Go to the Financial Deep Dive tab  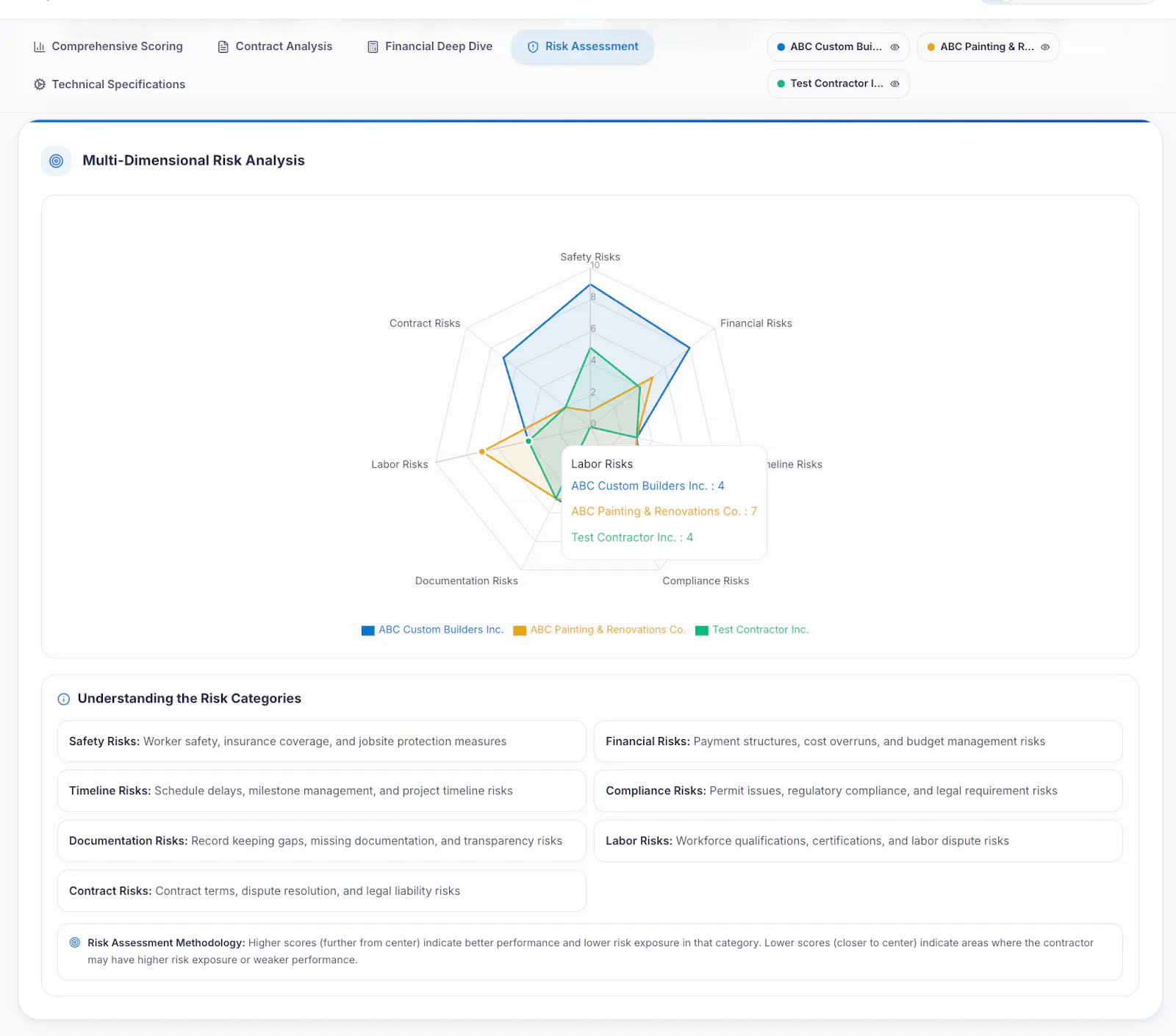coord(430,46)
